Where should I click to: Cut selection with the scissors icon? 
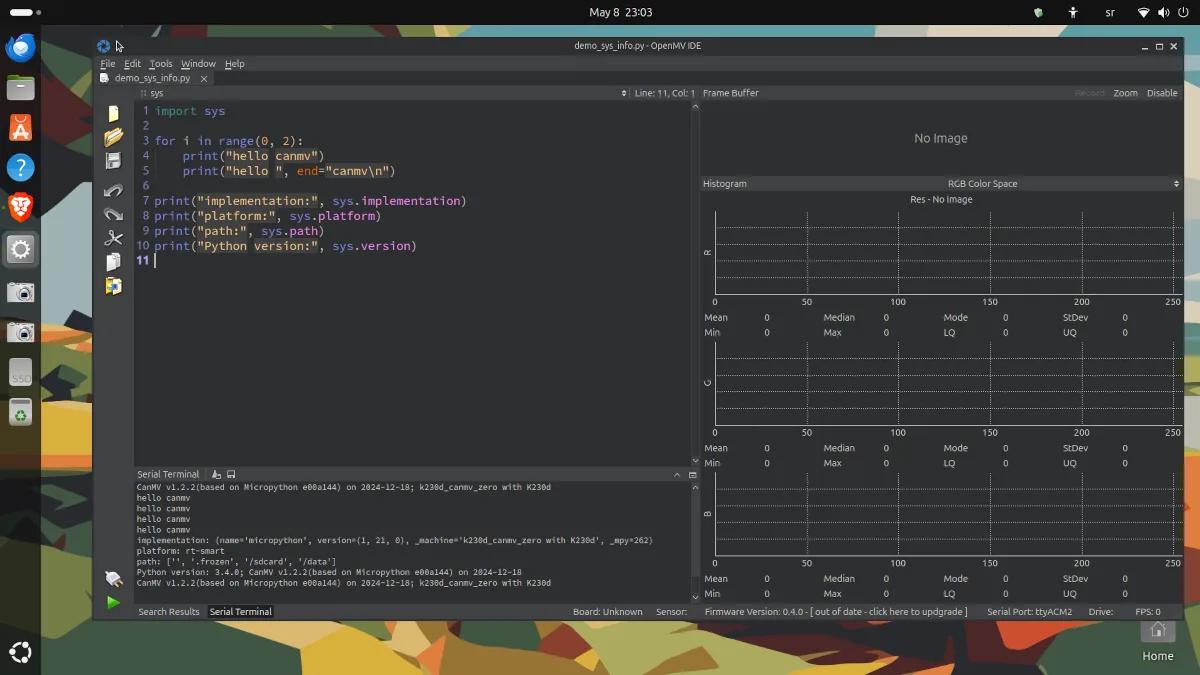(x=114, y=238)
